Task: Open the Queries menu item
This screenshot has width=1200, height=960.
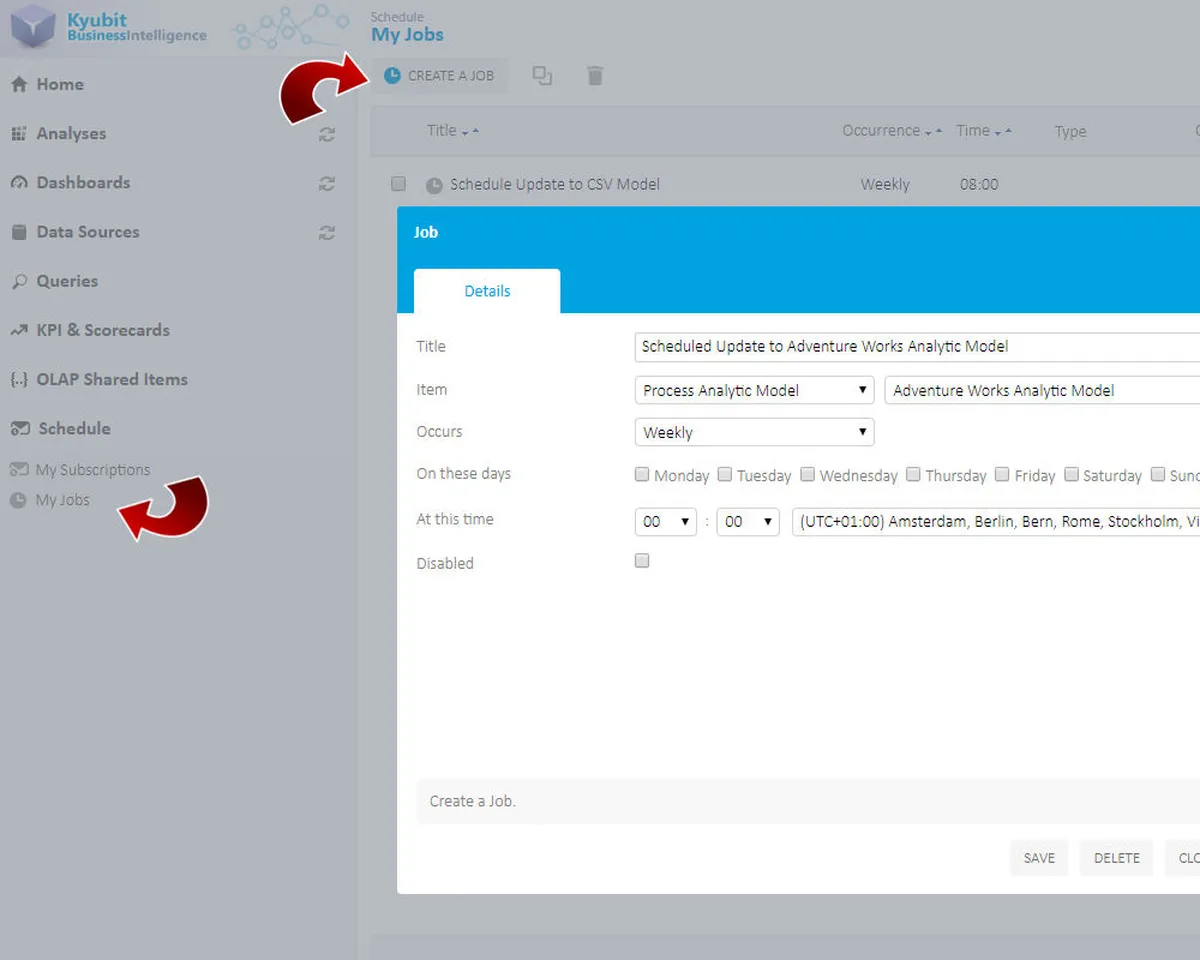Action: (67, 282)
